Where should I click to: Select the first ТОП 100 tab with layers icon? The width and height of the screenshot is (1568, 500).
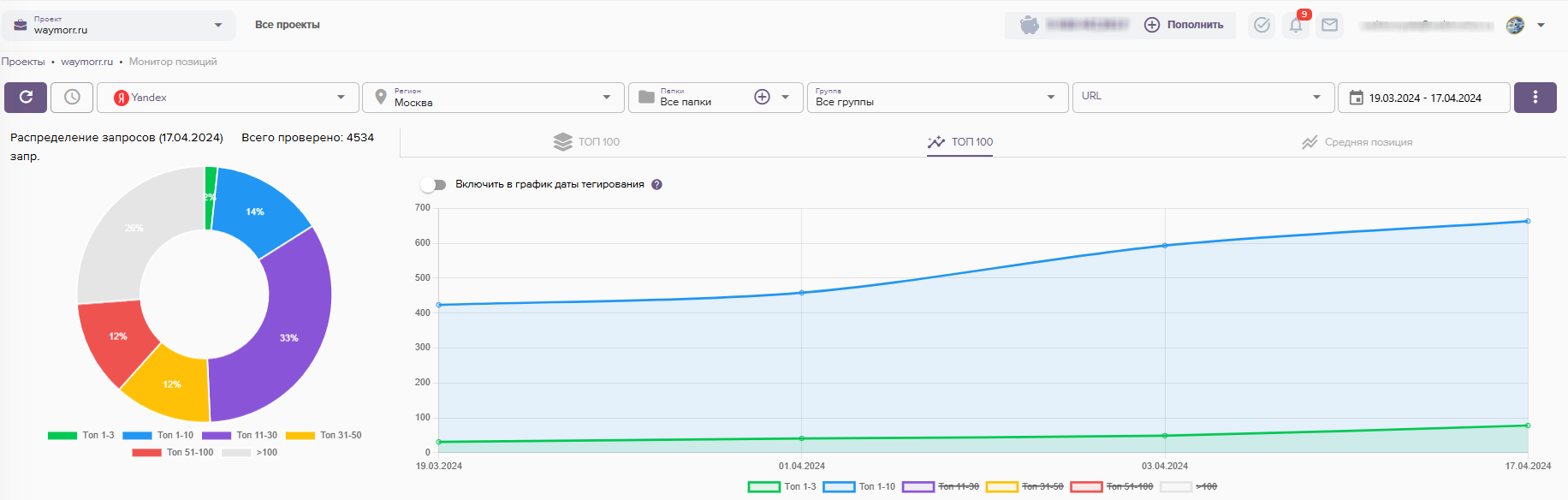[x=587, y=142]
